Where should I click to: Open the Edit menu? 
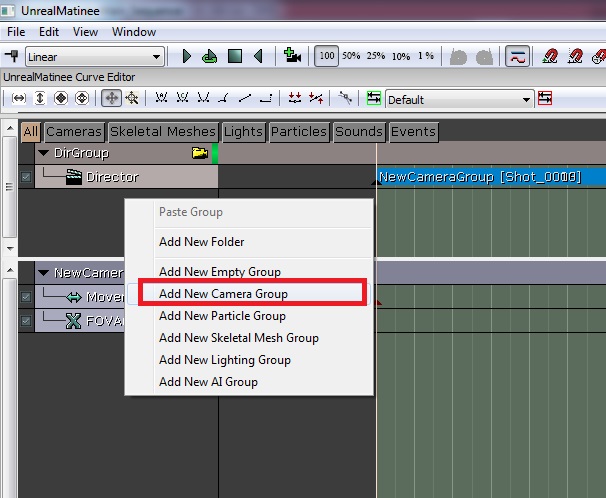pos(49,32)
